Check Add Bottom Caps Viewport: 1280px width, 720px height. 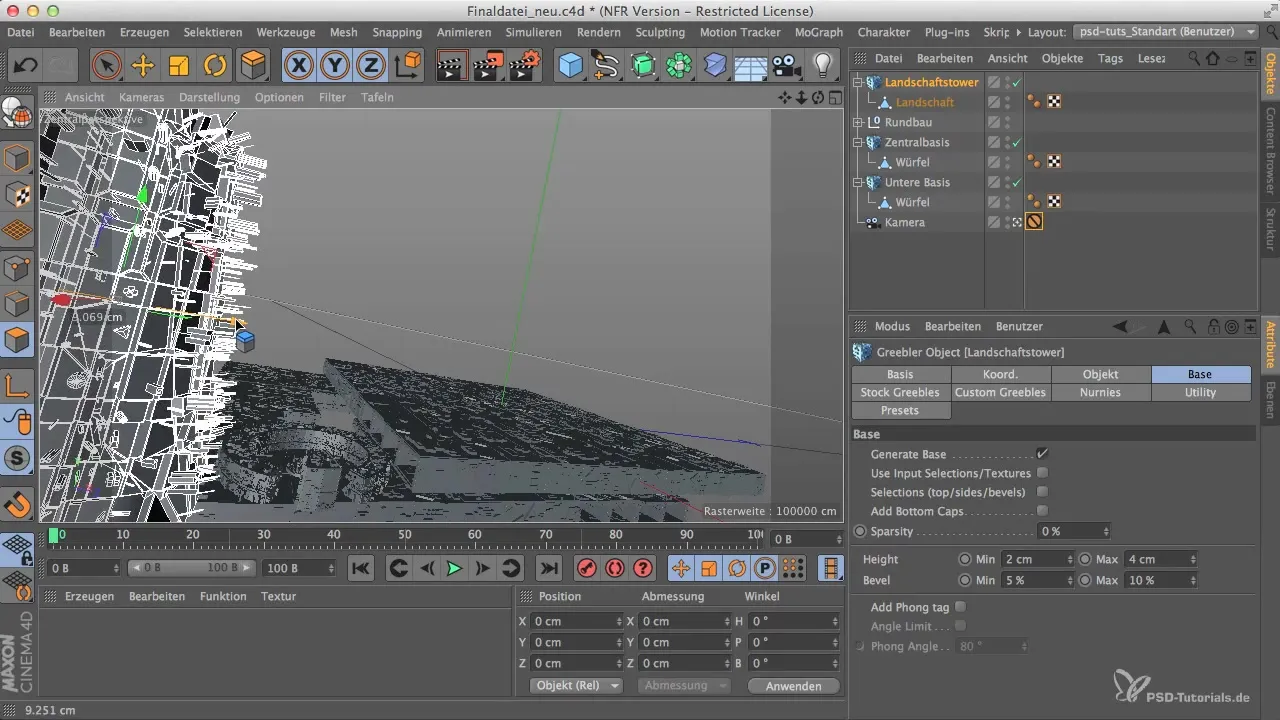1042,511
